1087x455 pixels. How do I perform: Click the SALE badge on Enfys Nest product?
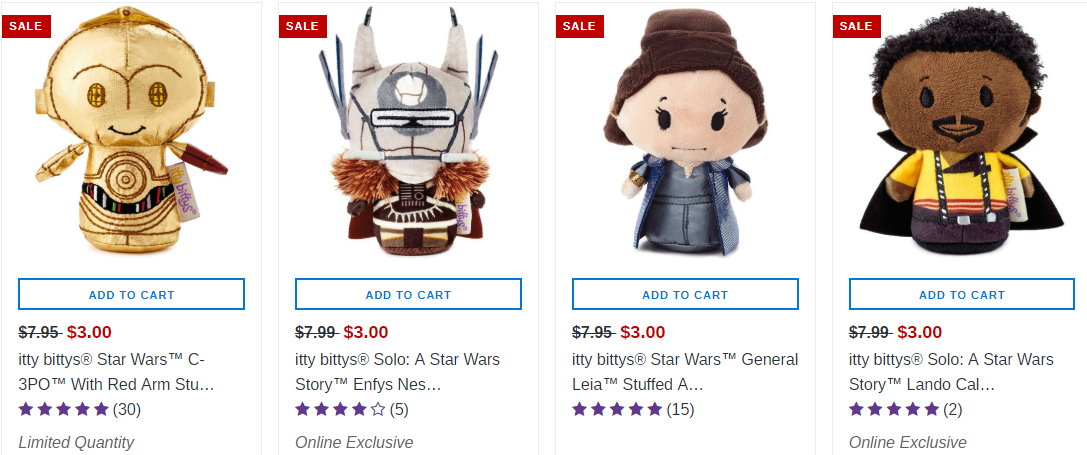point(302,26)
